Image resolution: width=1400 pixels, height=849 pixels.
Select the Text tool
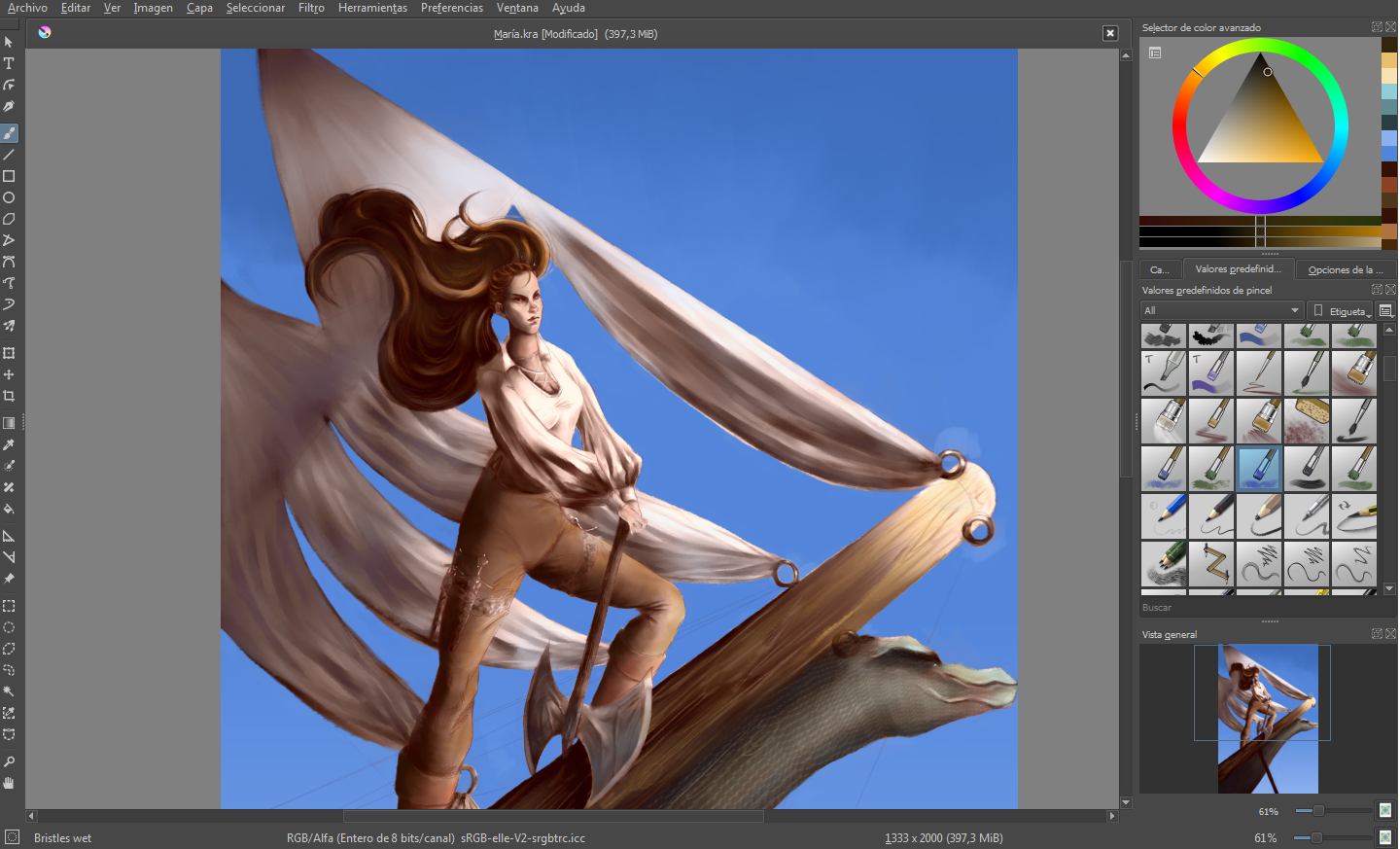9,63
